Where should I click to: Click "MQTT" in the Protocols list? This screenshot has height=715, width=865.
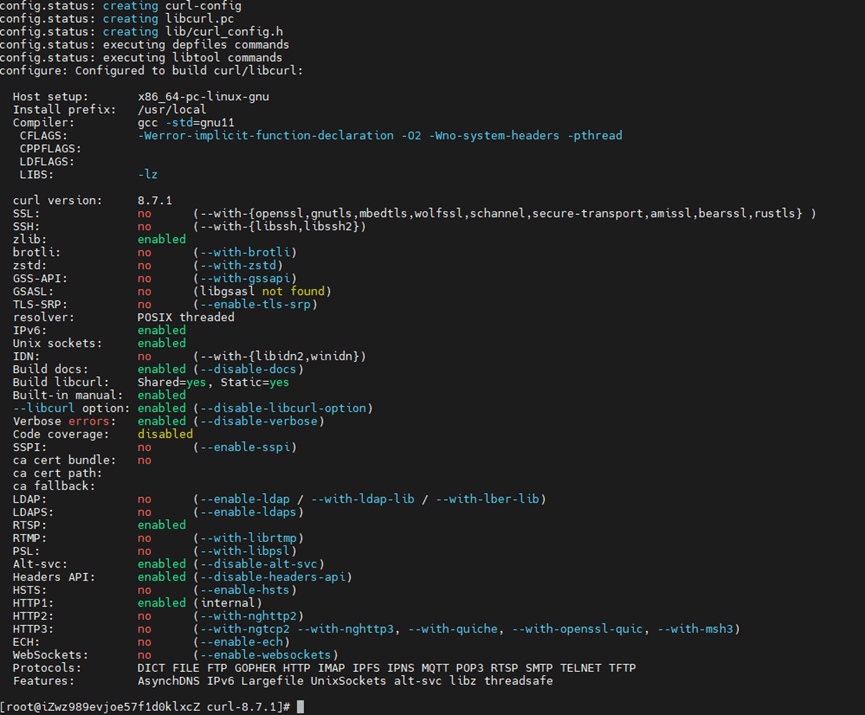click(435, 668)
